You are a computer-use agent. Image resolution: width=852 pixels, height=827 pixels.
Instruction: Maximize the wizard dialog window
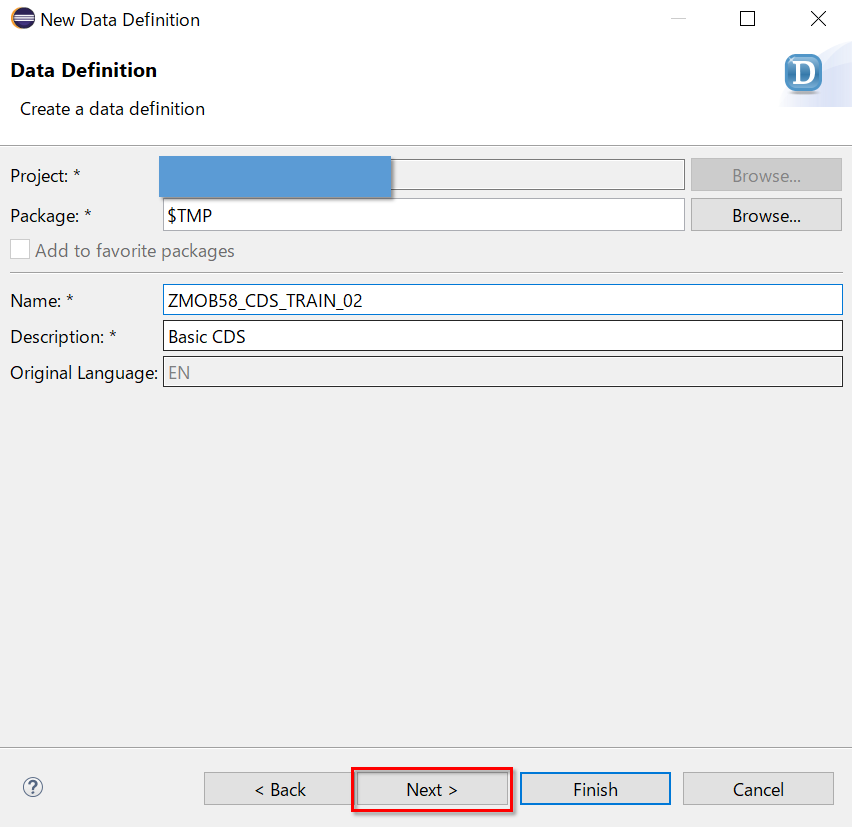(747, 18)
